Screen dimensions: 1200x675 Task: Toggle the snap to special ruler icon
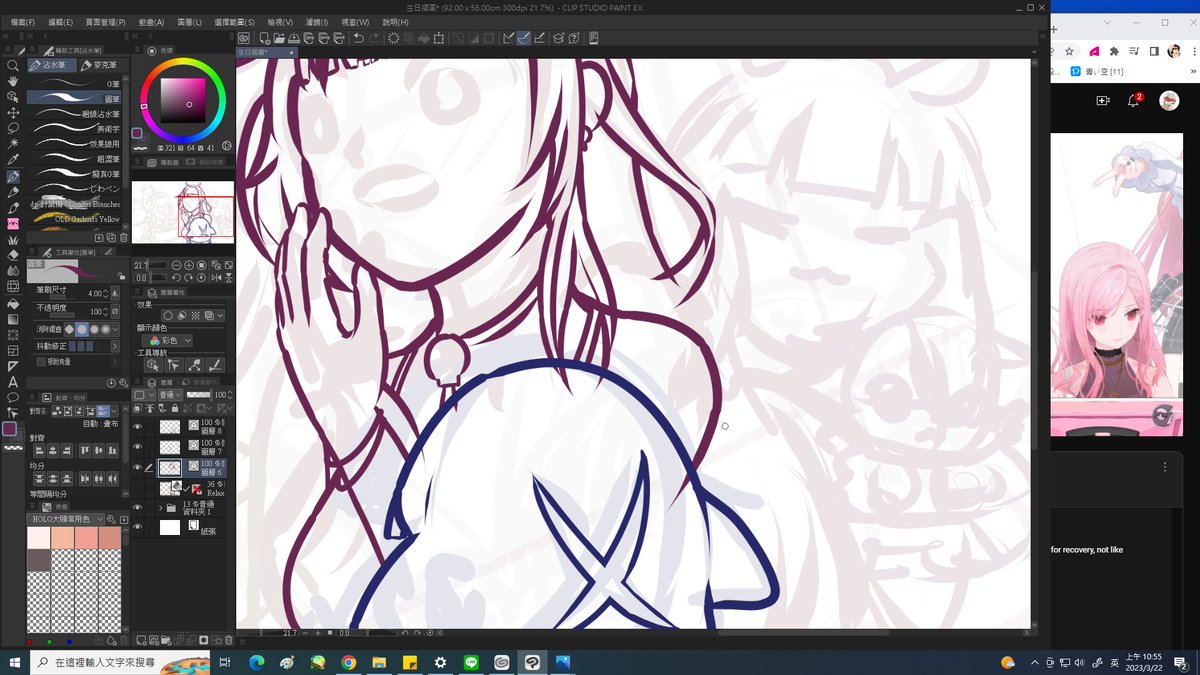pyautogui.click(x=523, y=38)
